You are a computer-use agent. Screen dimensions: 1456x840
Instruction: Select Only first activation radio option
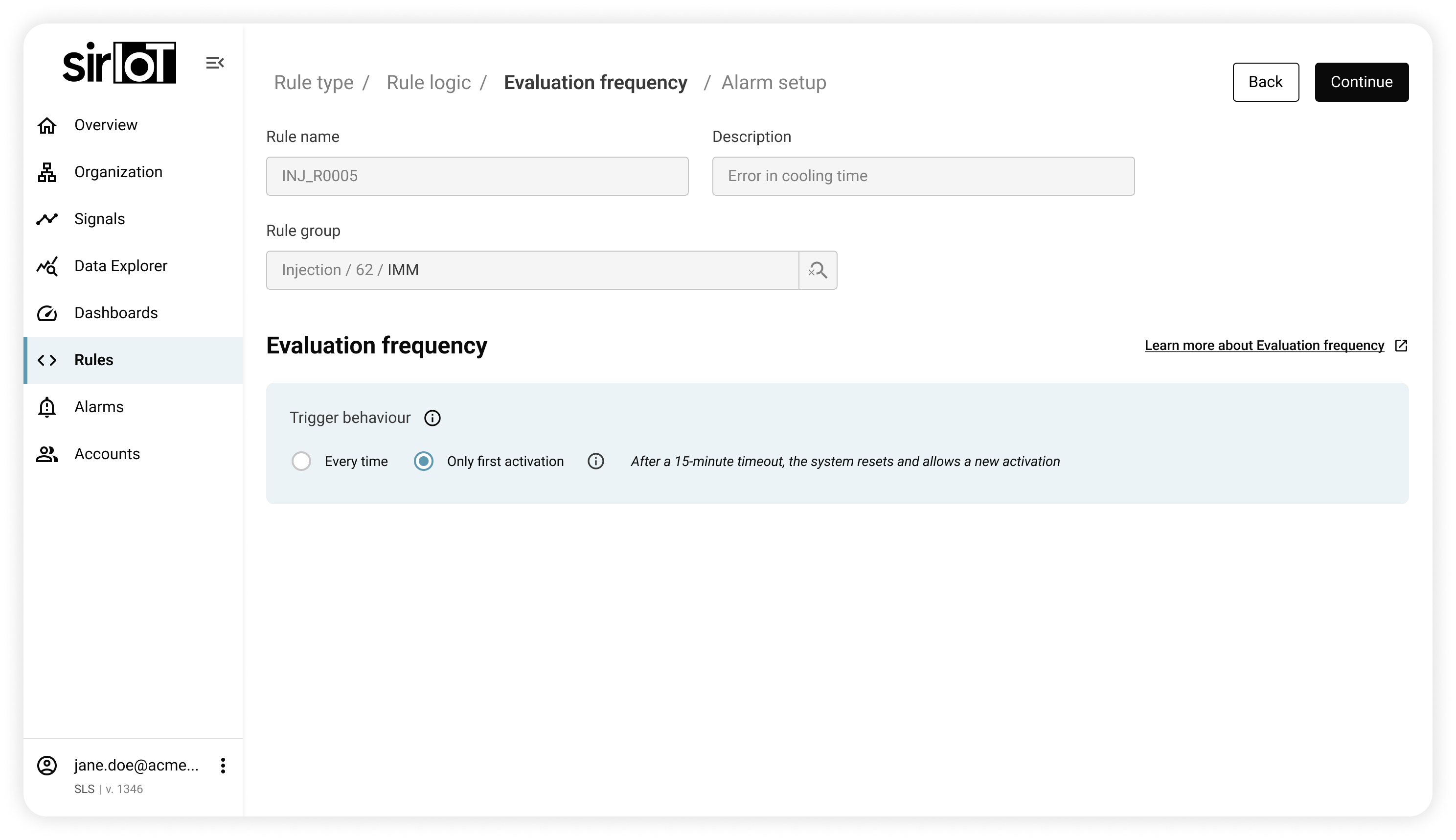click(x=423, y=462)
